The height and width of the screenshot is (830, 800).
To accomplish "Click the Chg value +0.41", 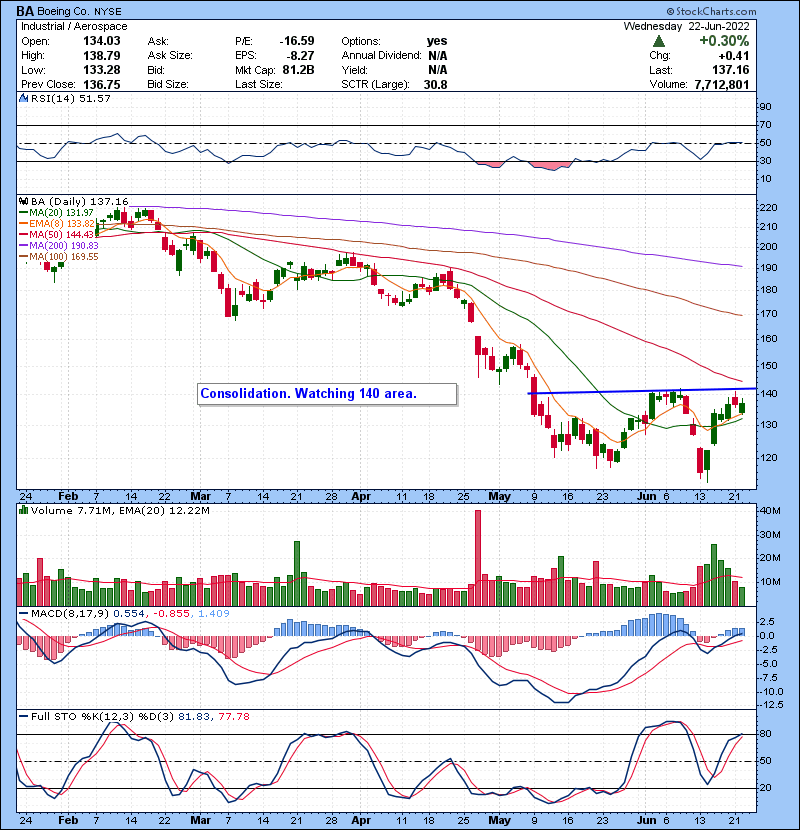I will [733, 56].
